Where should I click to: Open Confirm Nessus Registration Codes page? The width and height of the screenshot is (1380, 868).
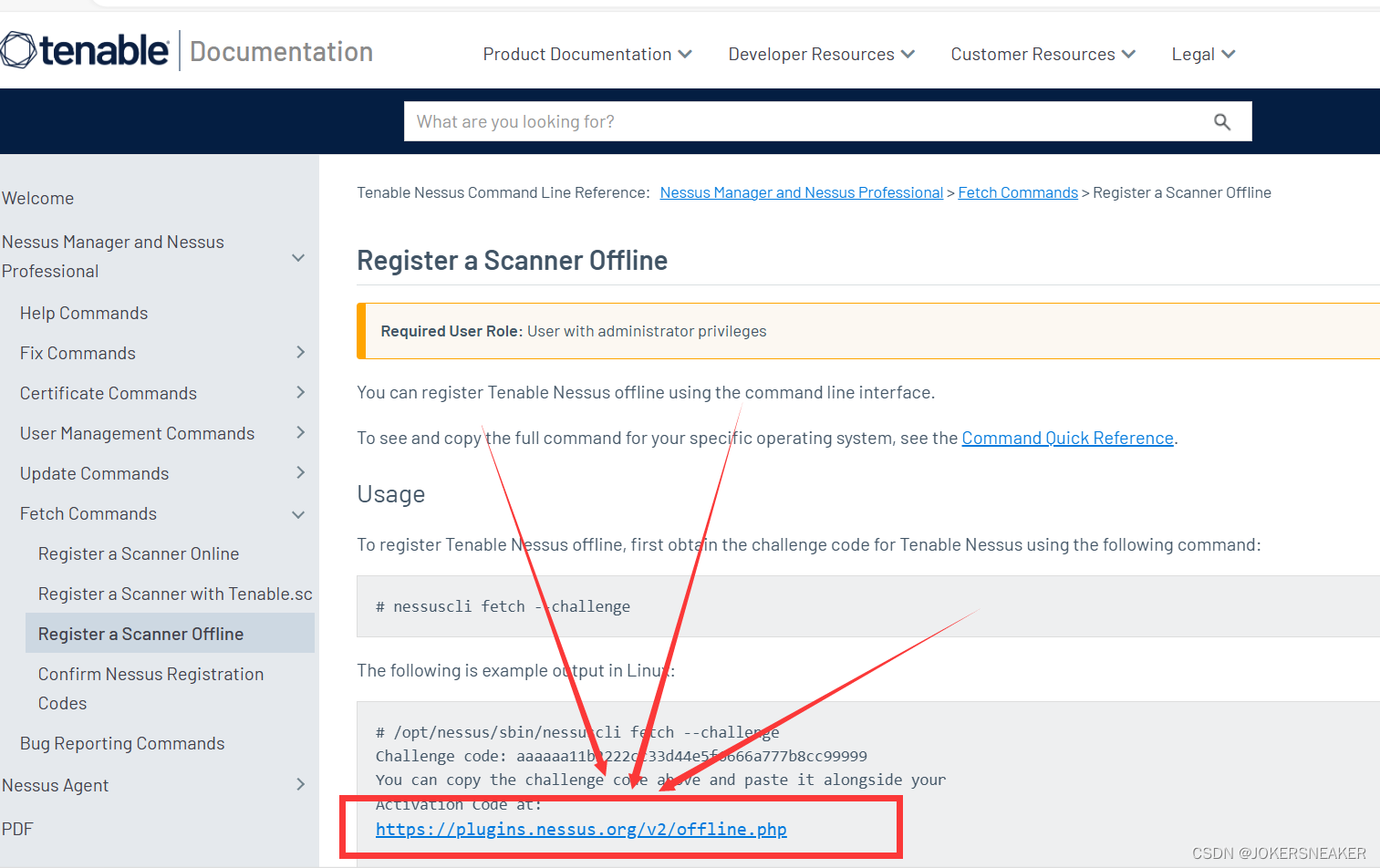point(150,688)
